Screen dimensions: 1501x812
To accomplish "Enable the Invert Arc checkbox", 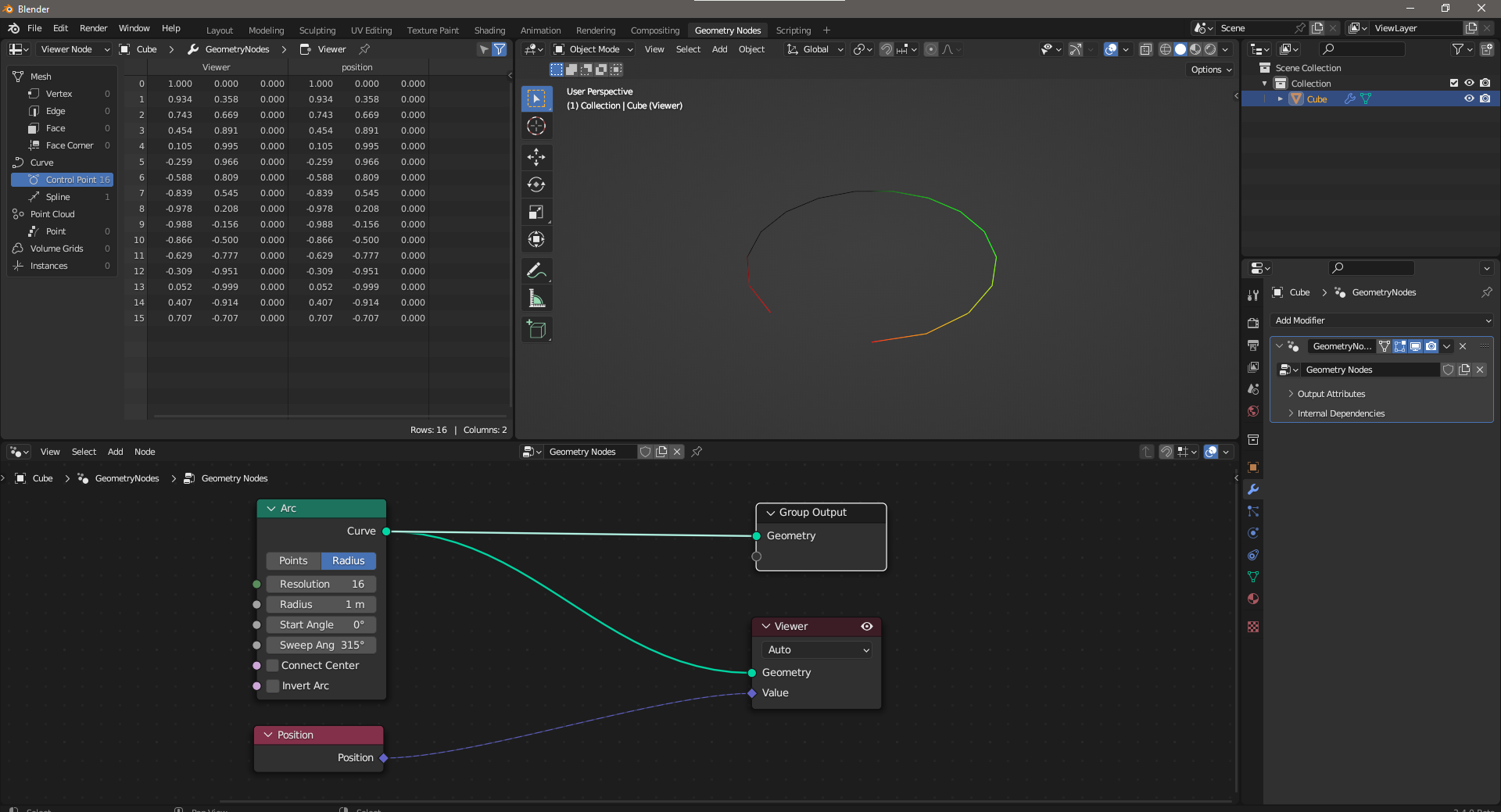I will click(x=273, y=686).
